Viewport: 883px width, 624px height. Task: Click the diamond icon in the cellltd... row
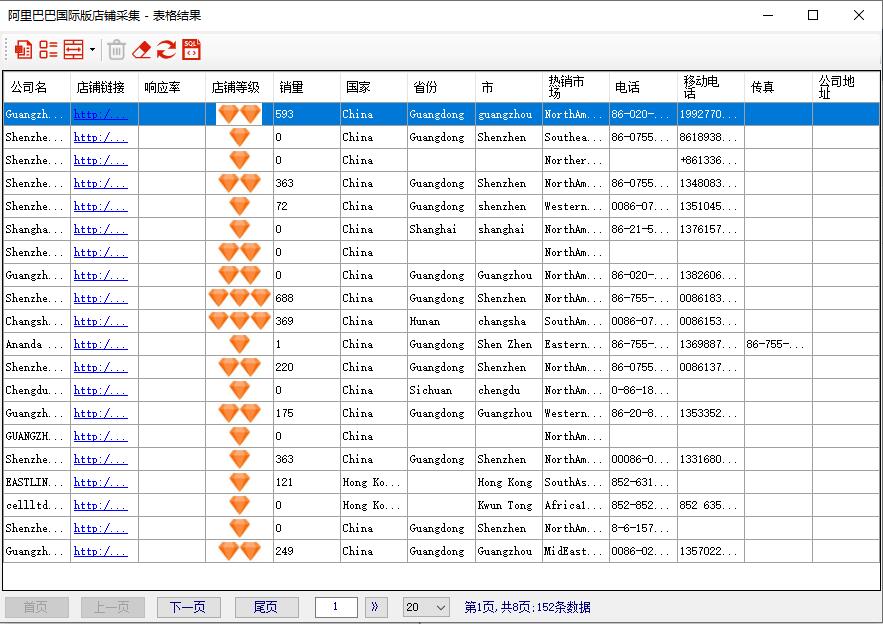coord(239,505)
